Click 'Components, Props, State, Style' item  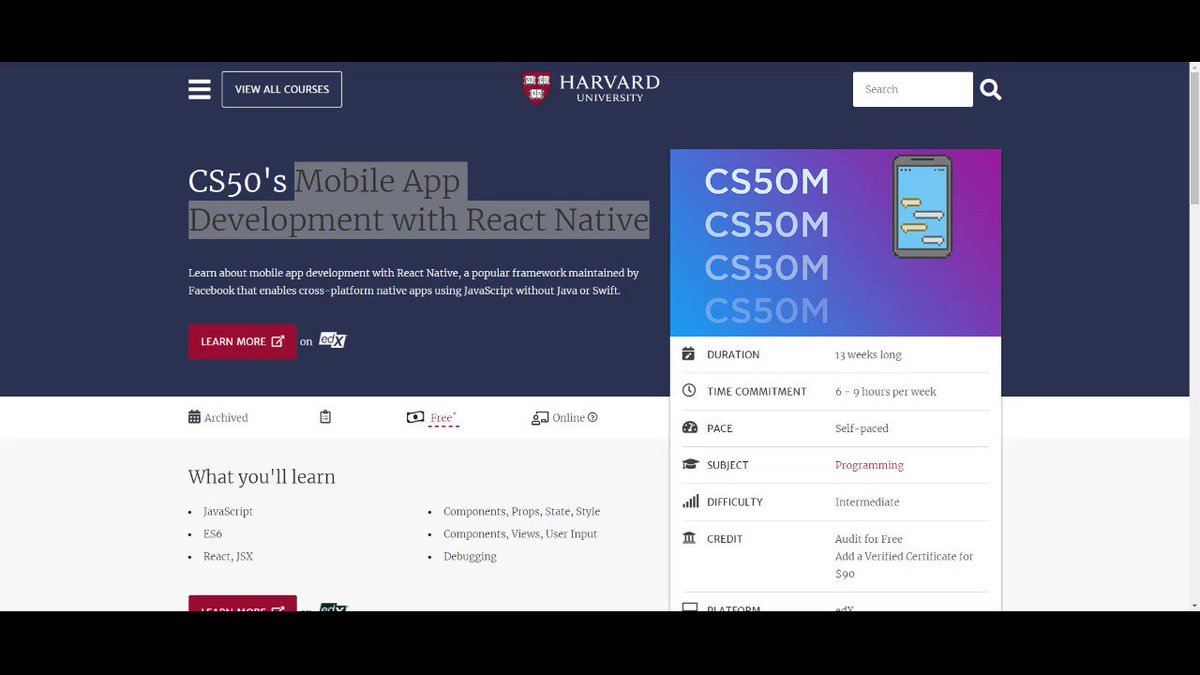pyautogui.click(x=522, y=511)
